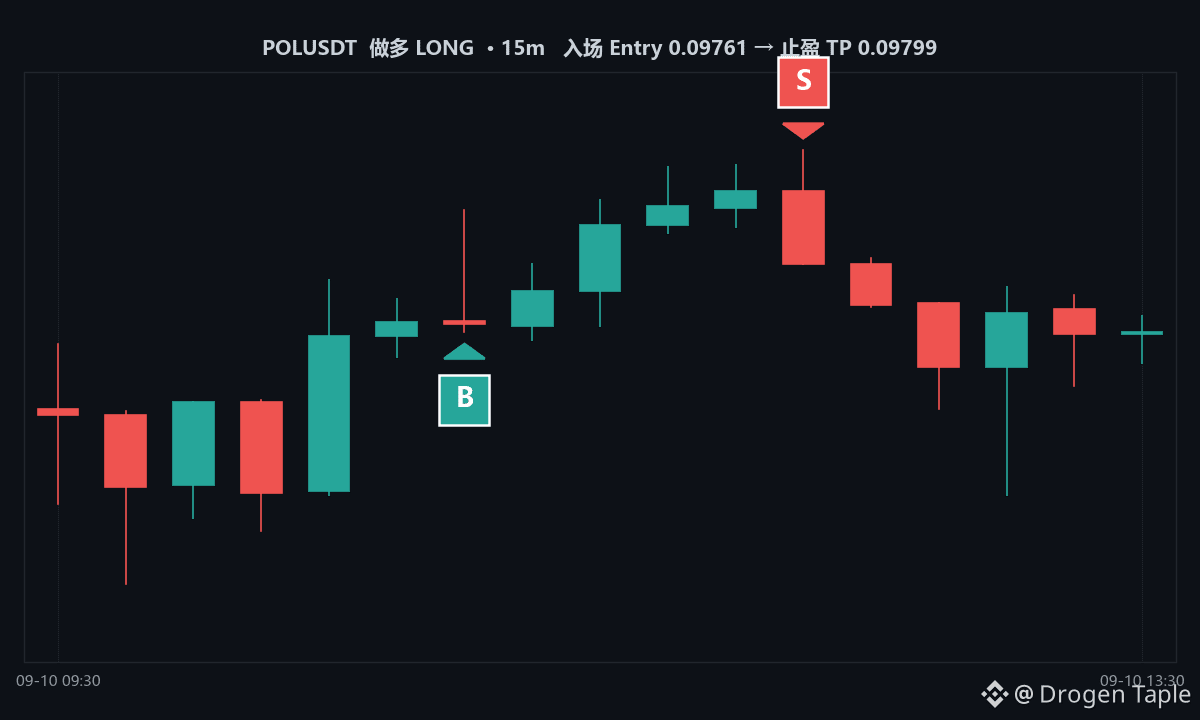Click the chart title POLUSDT text
Screen dimensions: 1200x720
click(309, 47)
